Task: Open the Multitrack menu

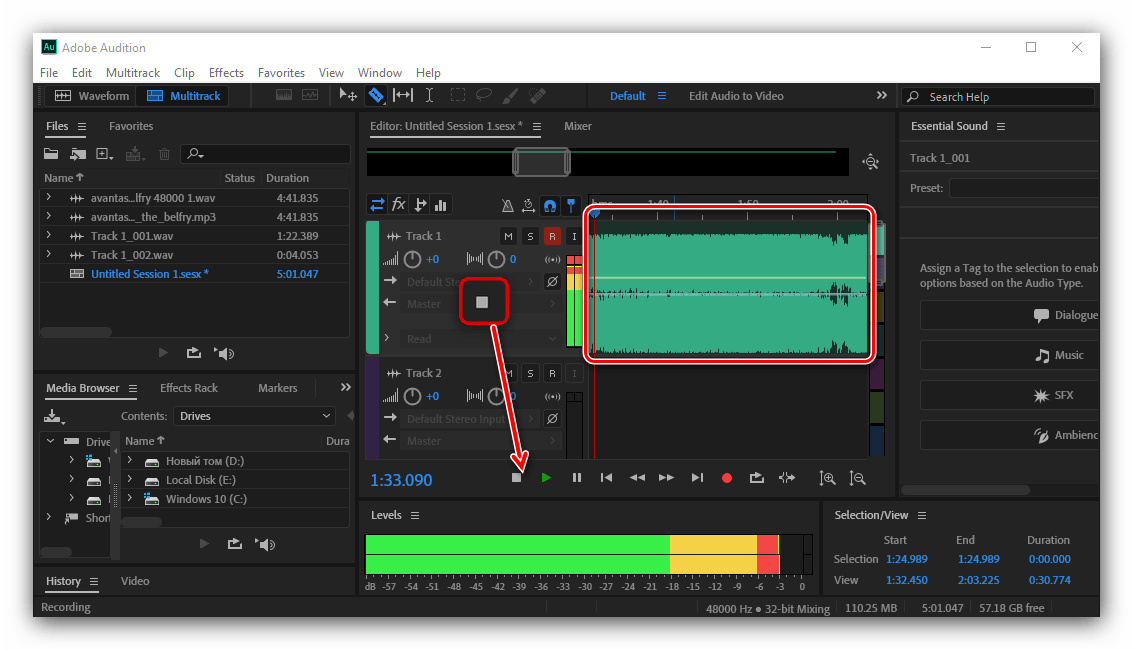Action: (x=133, y=73)
